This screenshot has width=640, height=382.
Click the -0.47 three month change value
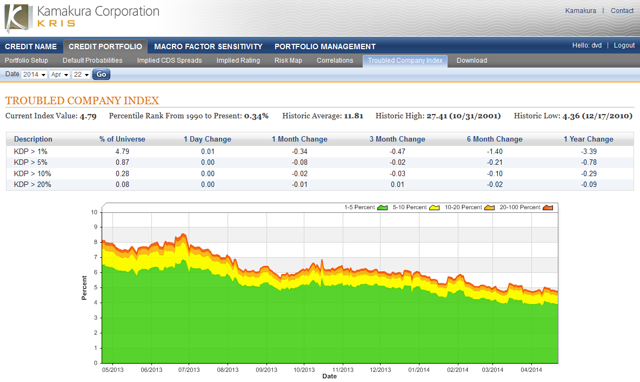point(397,151)
